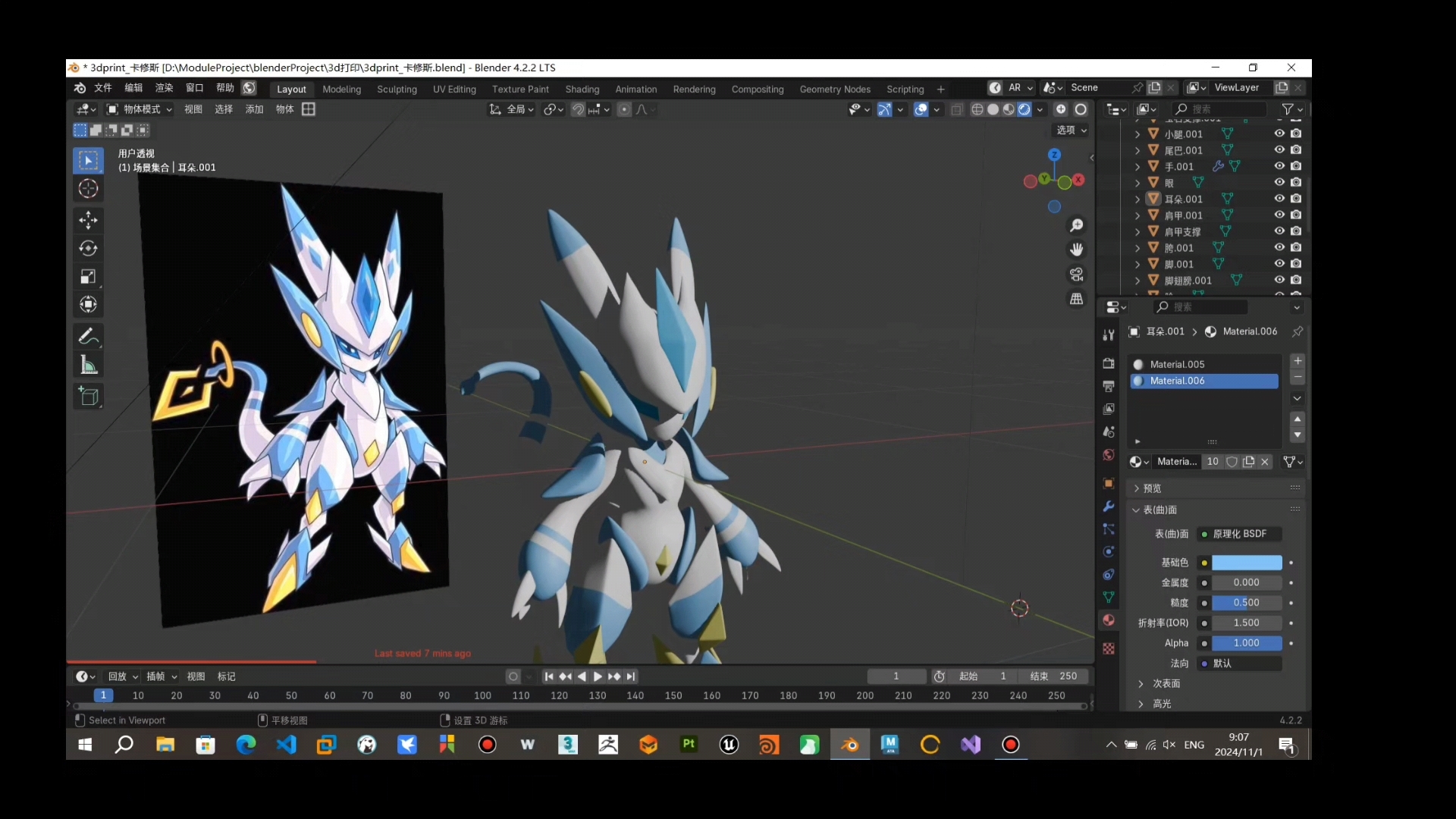Open the Texture properties tab
Image resolution: width=1456 pixels, height=819 pixels.
[1109, 648]
